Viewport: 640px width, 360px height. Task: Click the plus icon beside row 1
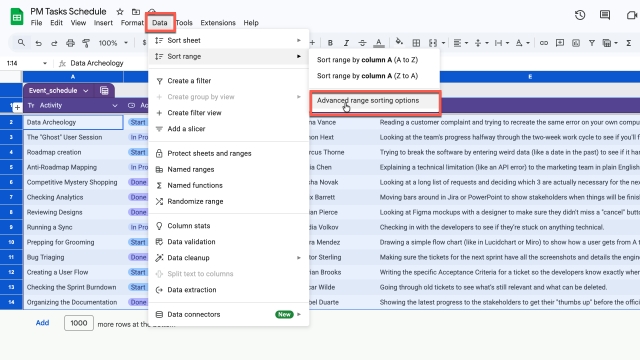point(17,108)
